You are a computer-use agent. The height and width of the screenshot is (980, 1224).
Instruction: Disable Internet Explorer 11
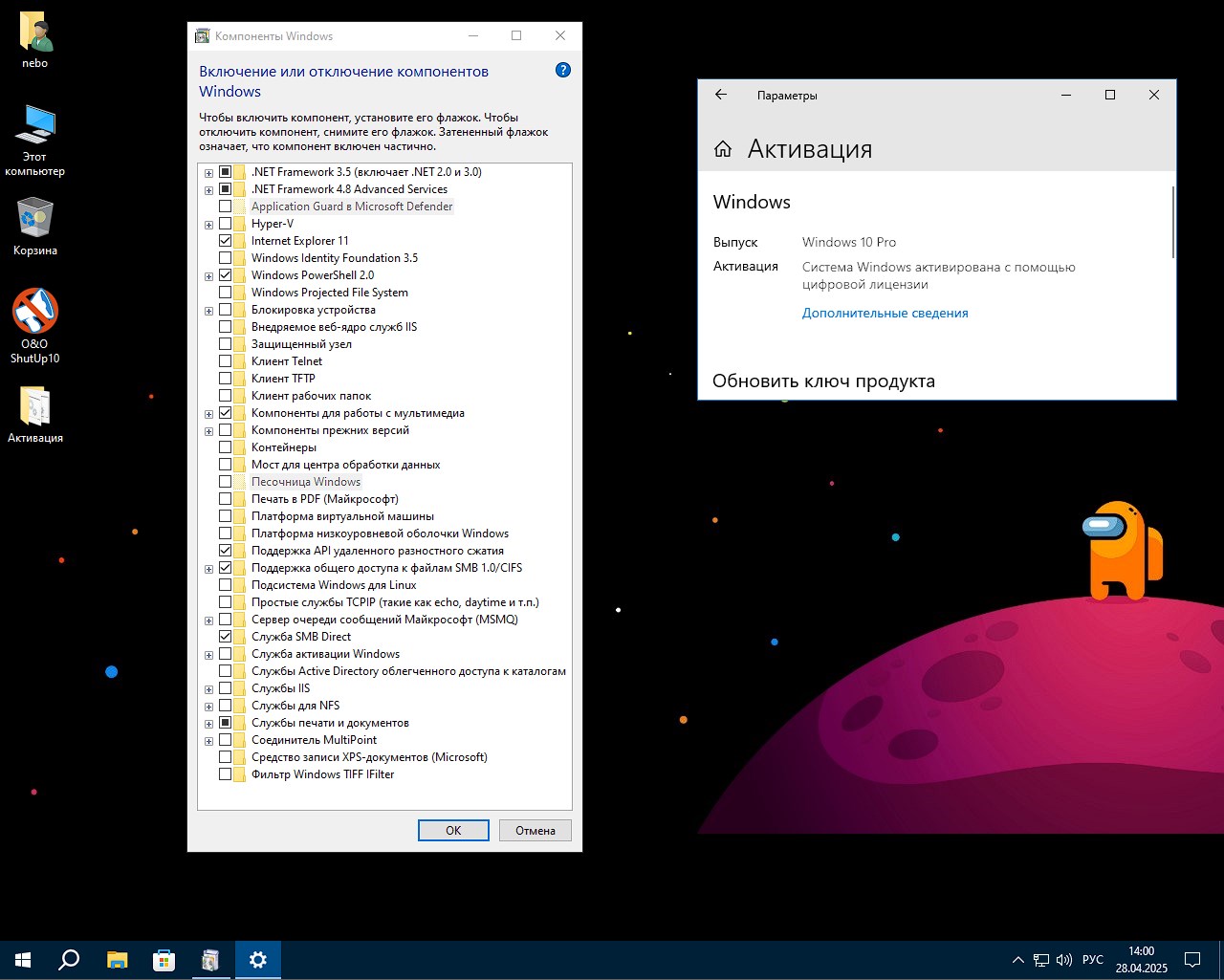(x=227, y=240)
